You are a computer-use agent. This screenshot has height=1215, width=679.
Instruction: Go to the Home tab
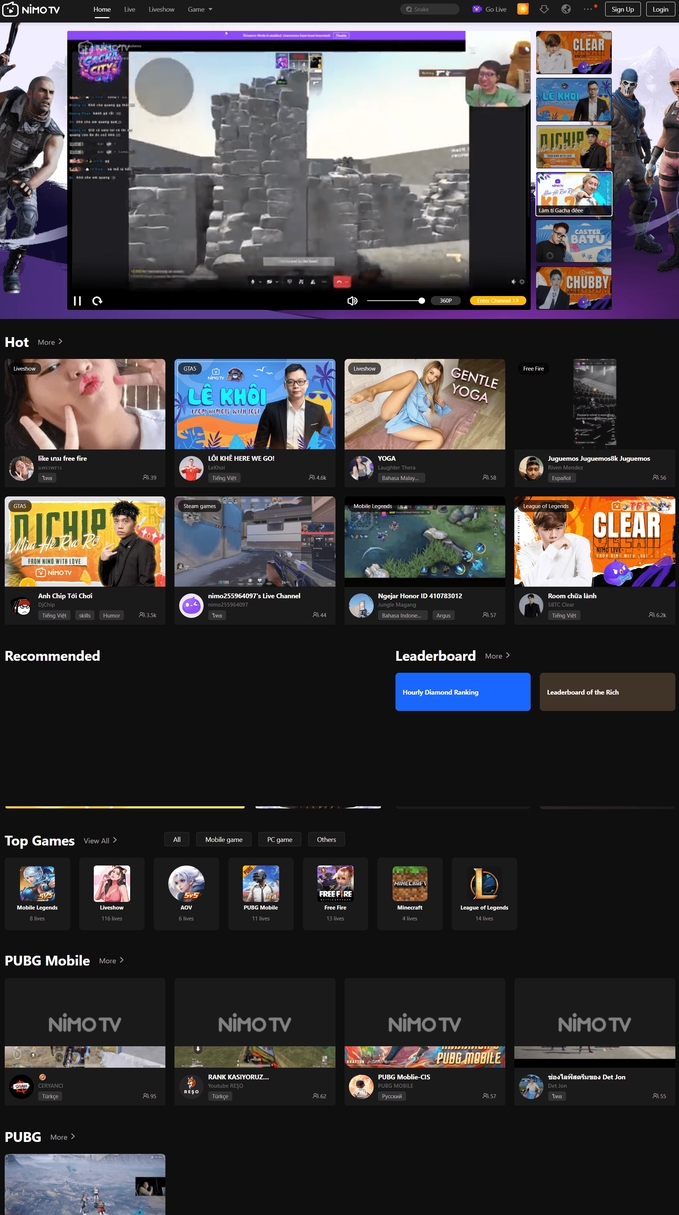102,9
